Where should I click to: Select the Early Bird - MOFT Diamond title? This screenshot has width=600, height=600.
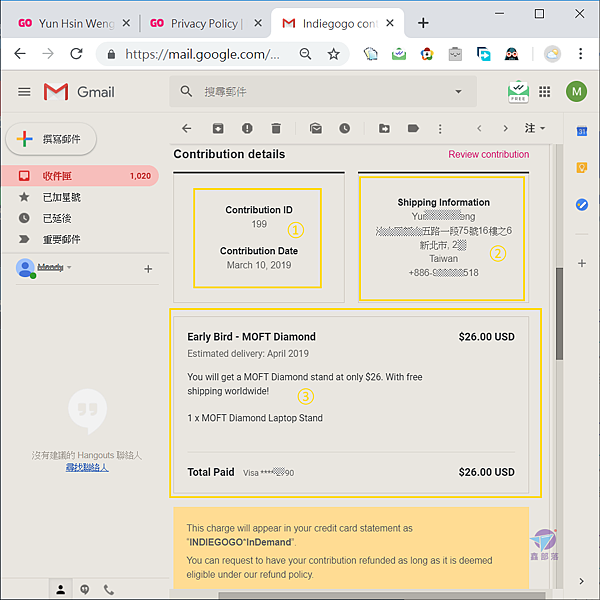(251, 337)
